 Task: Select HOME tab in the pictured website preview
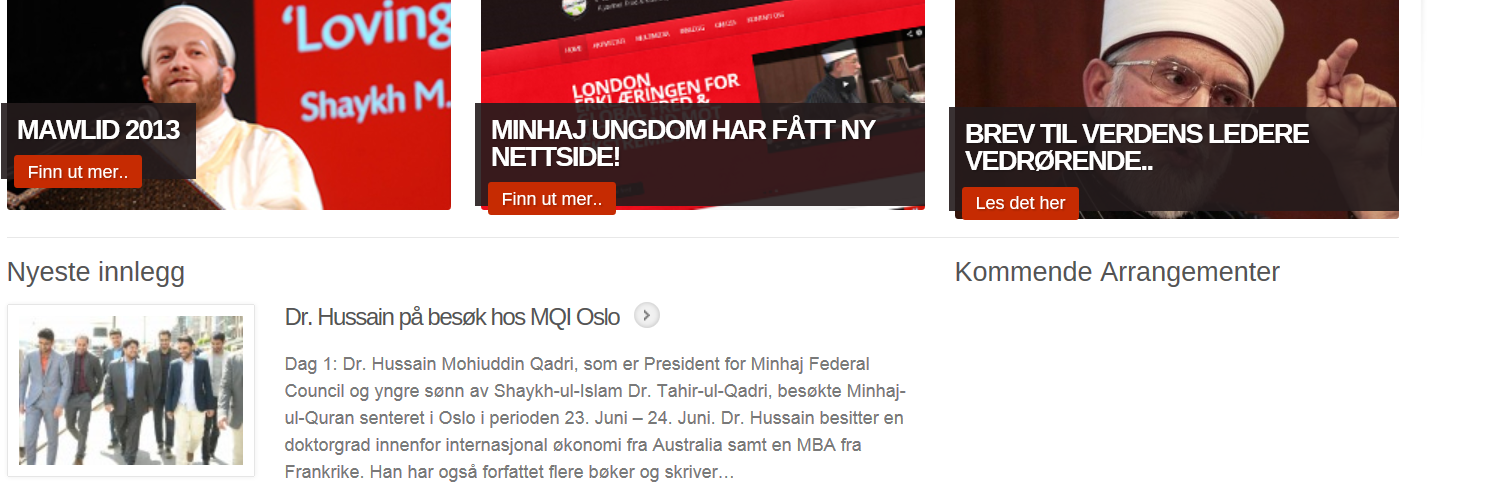pyautogui.click(x=573, y=49)
